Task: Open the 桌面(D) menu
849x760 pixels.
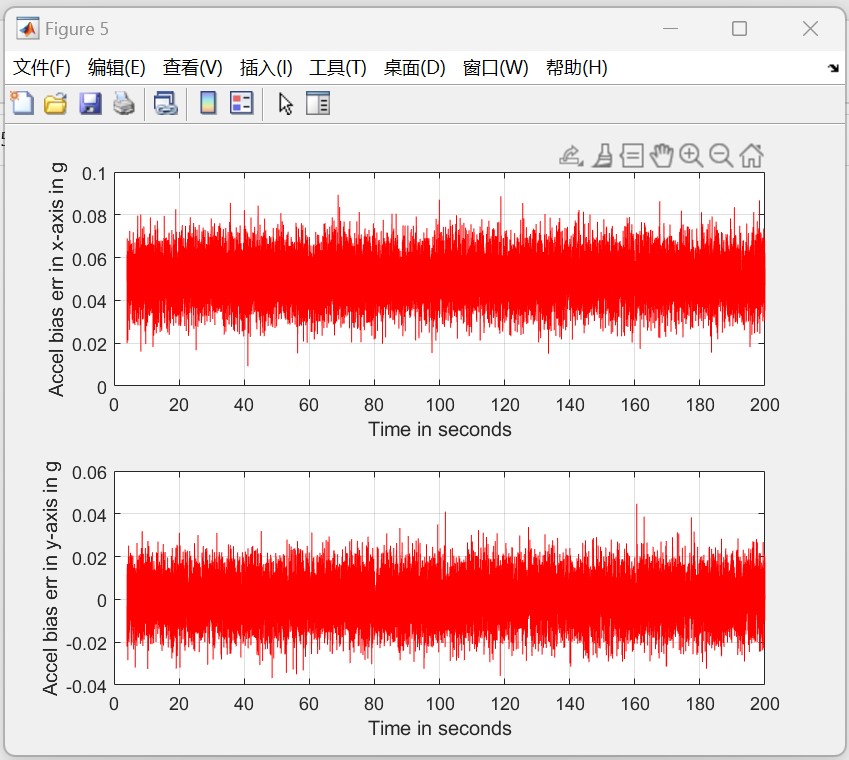Action: [x=414, y=68]
